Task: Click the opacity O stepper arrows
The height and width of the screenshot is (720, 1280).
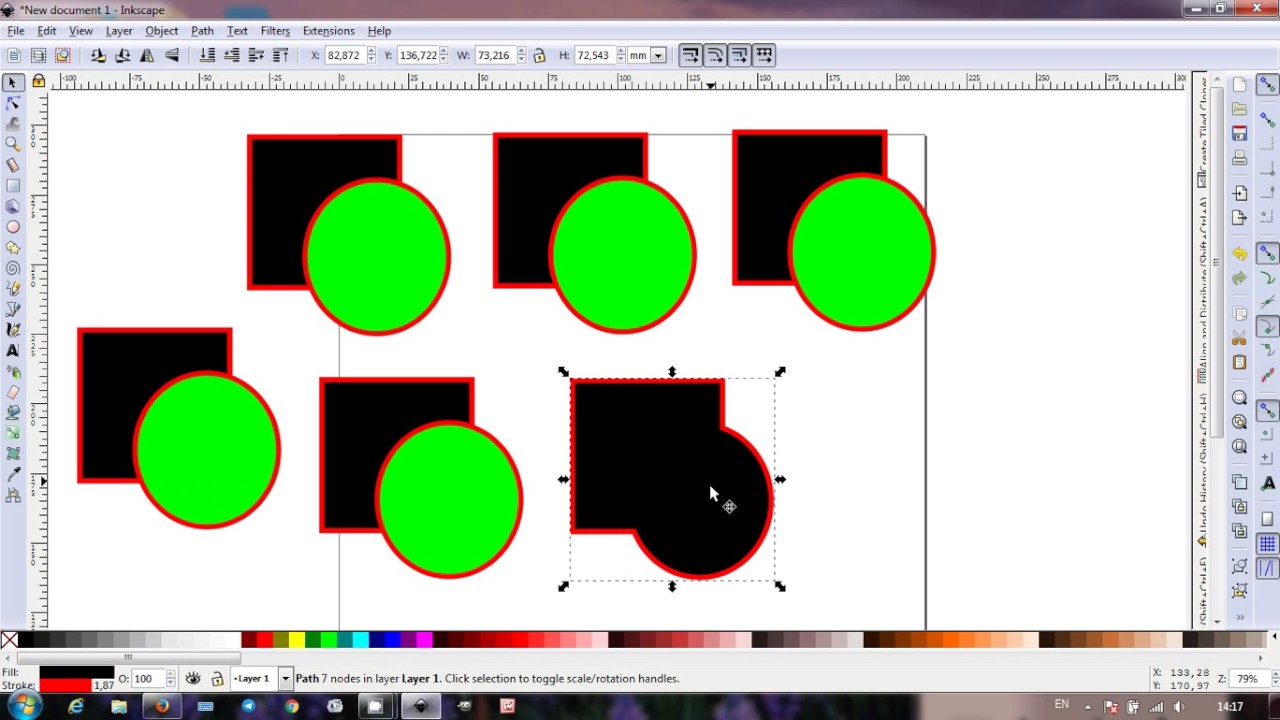Action: tap(170, 679)
